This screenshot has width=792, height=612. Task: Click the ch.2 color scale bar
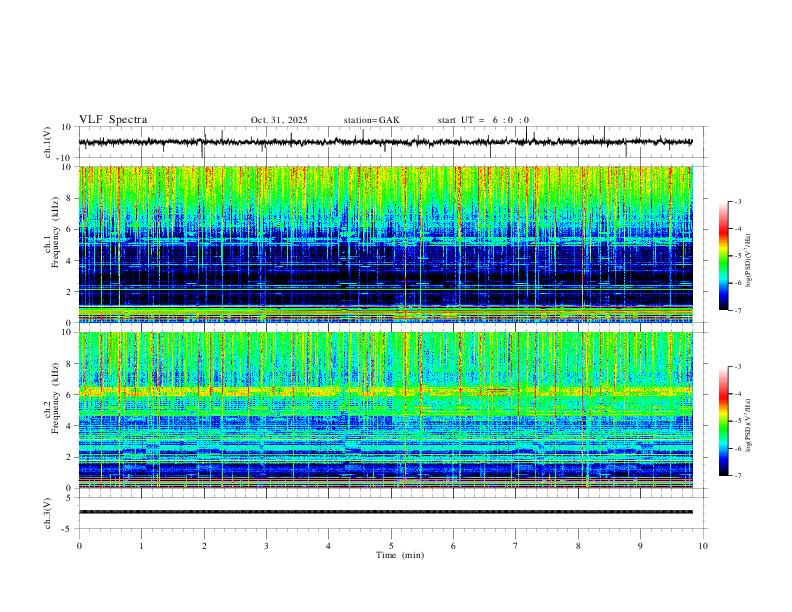tap(723, 421)
